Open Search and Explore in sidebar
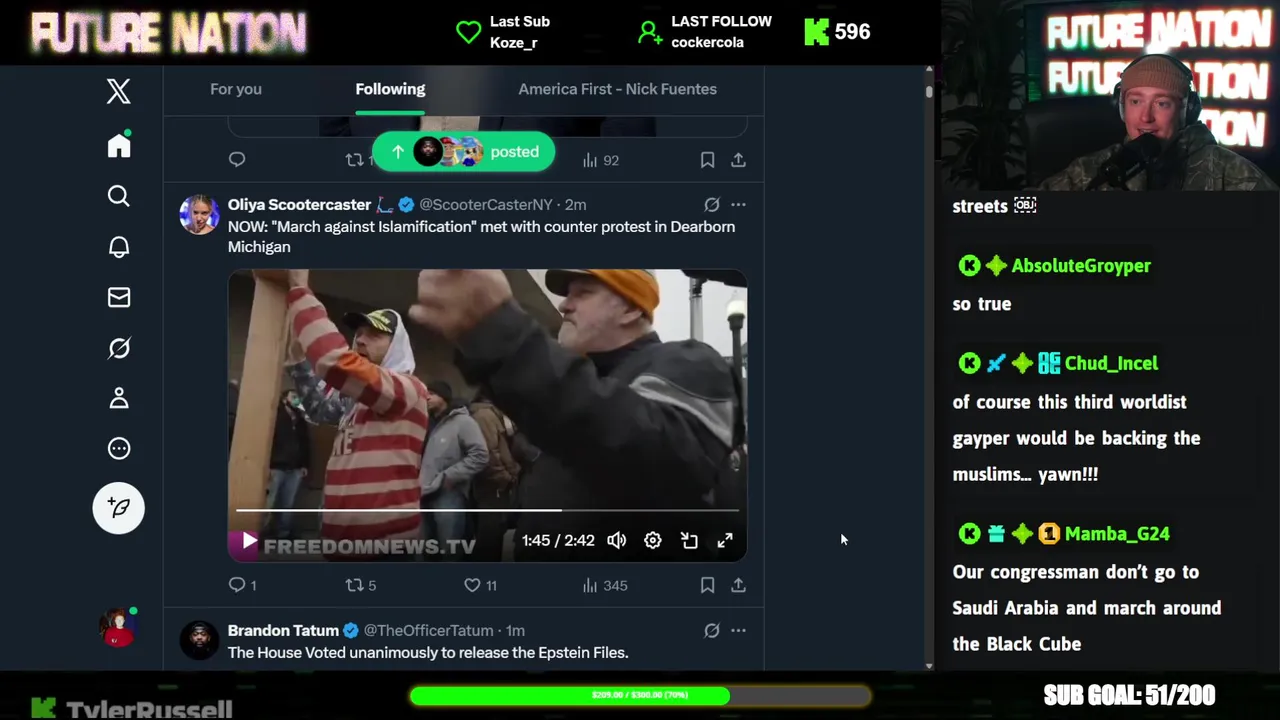1280x720 pixels. [119, 196]
